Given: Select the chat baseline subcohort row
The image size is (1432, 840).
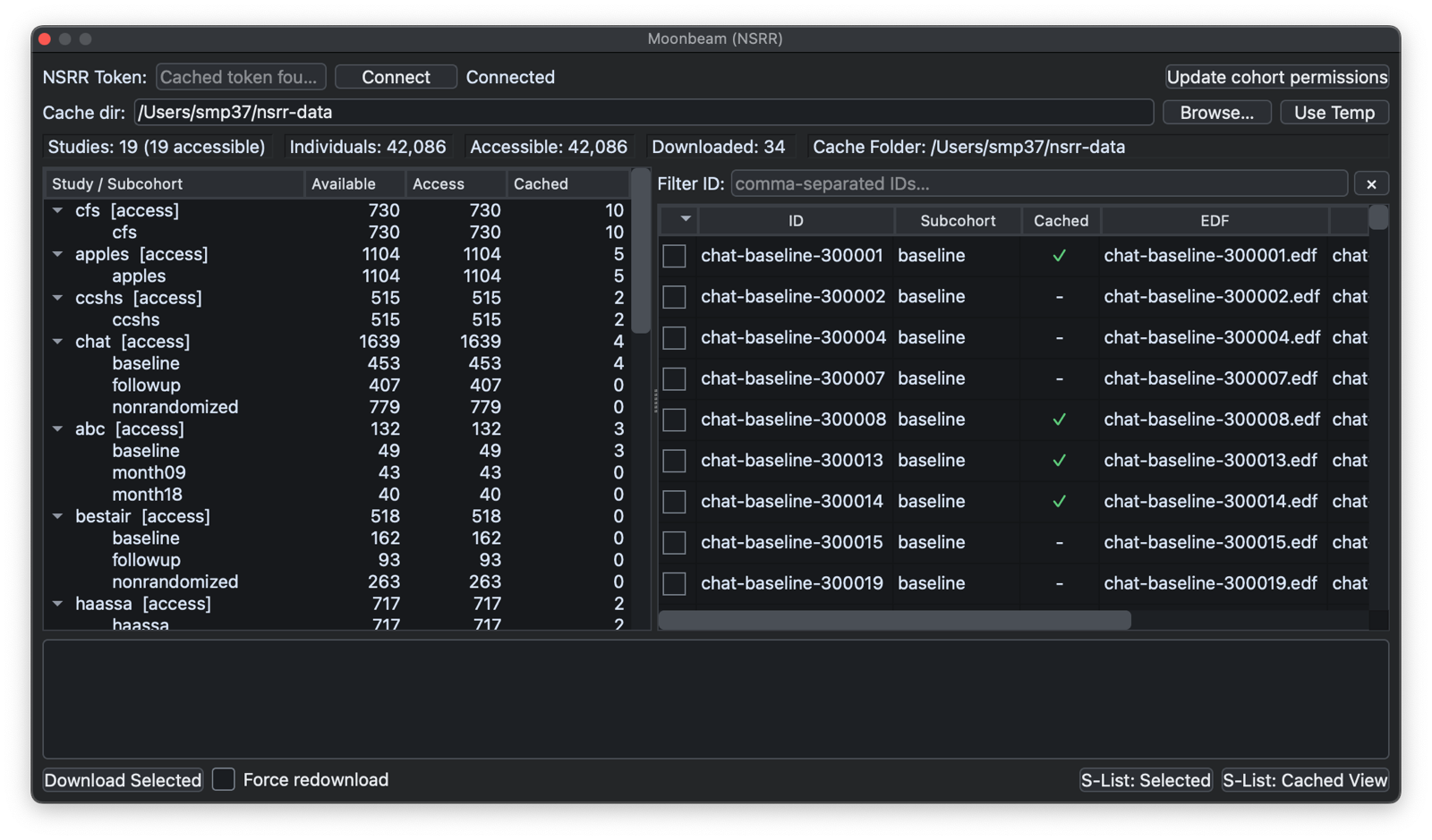Looking at the screenshot, I should click(x=337, y=363).
